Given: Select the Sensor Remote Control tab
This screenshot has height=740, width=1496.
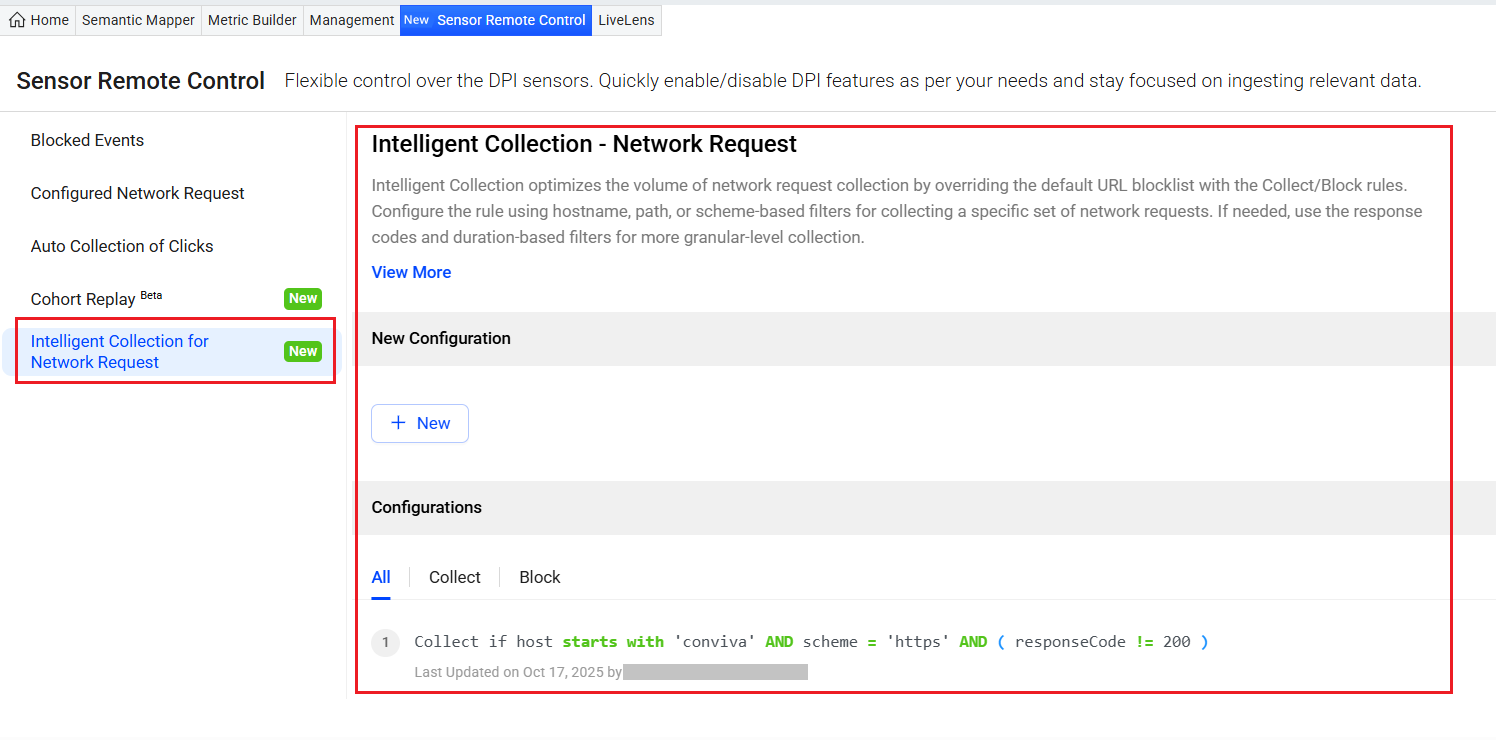Looking at the screenshot, I should coord(496,20).
